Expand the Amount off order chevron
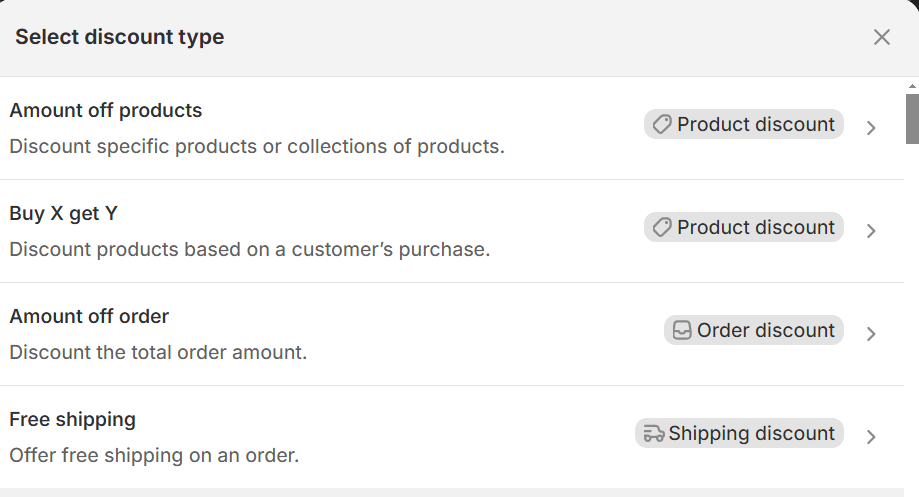 click(x=871, y=334)
